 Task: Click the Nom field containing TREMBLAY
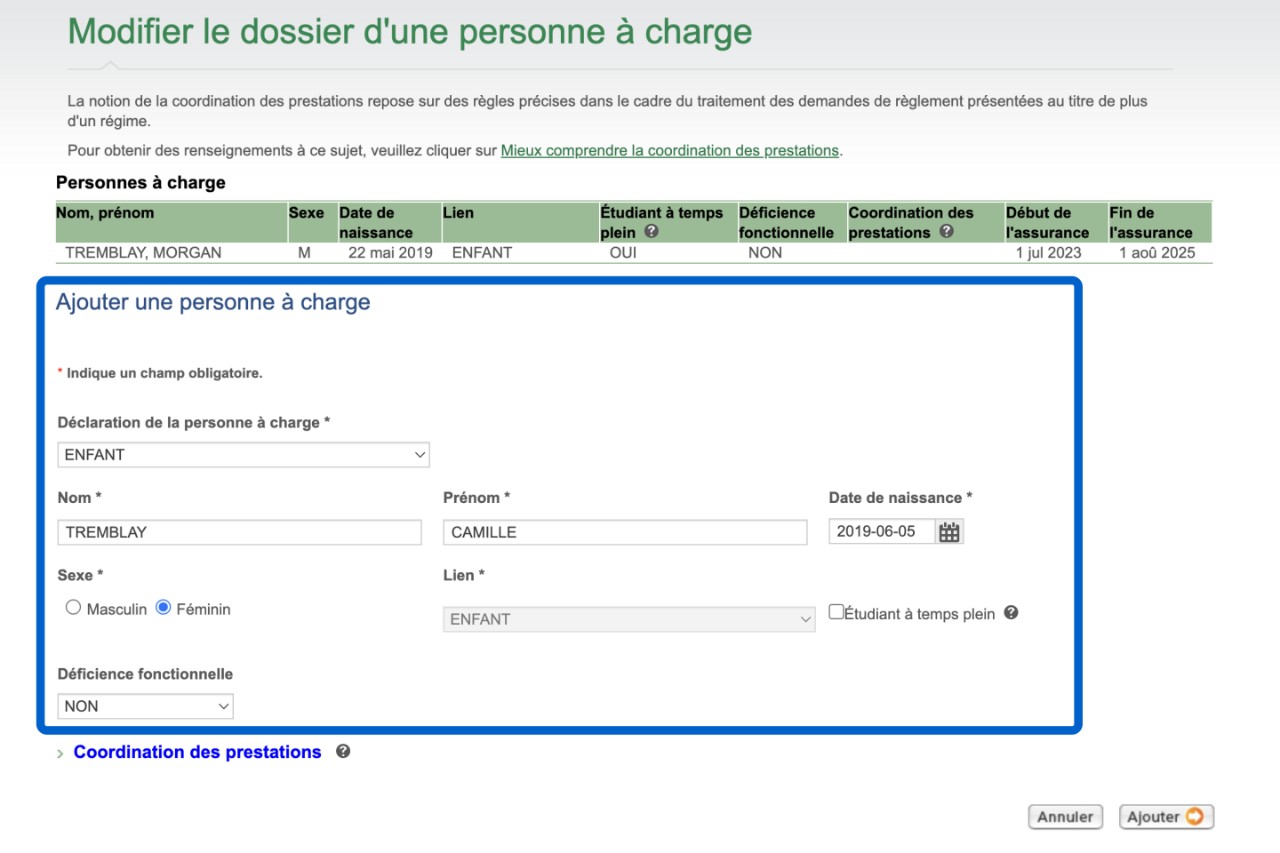pos(240,532)
